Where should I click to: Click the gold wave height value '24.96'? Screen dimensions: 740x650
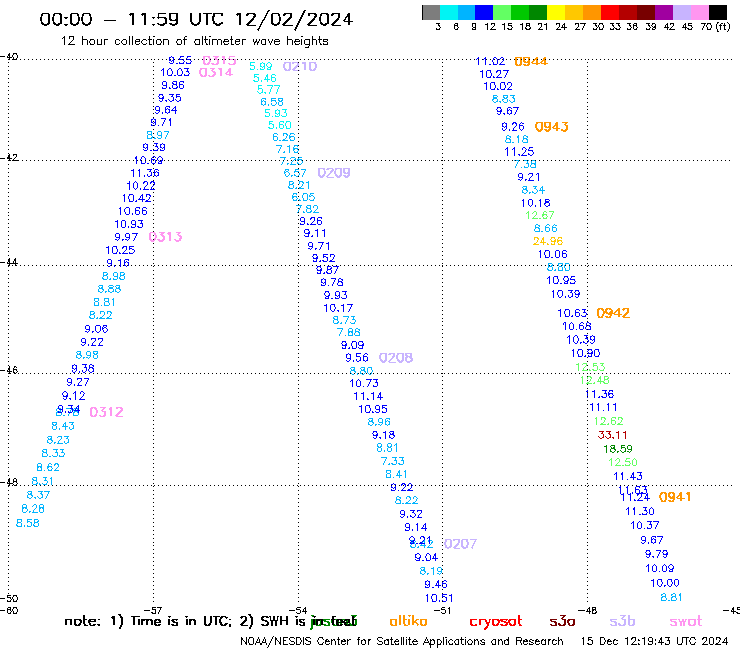(x=548, y=241)
